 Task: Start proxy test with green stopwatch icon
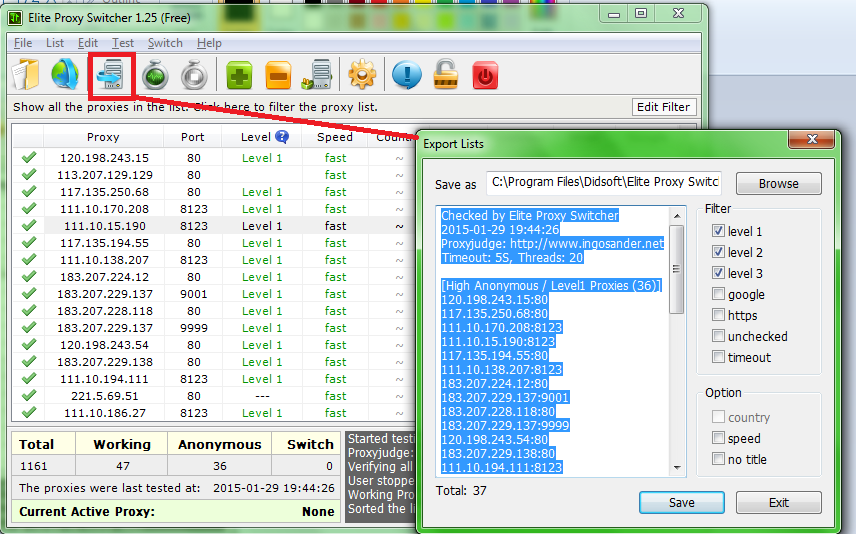[x=155, y=75]
